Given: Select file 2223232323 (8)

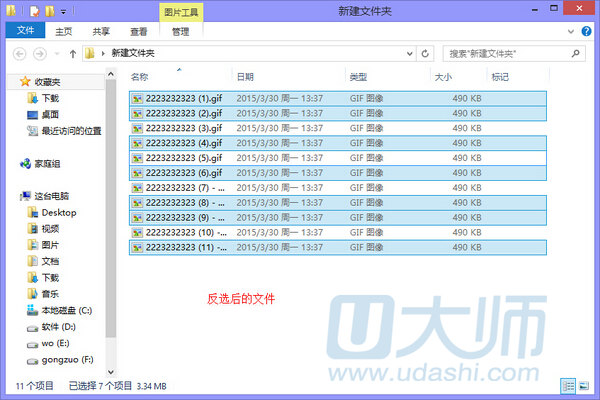Looking at the screenshot, I should (x=338, y=203).
